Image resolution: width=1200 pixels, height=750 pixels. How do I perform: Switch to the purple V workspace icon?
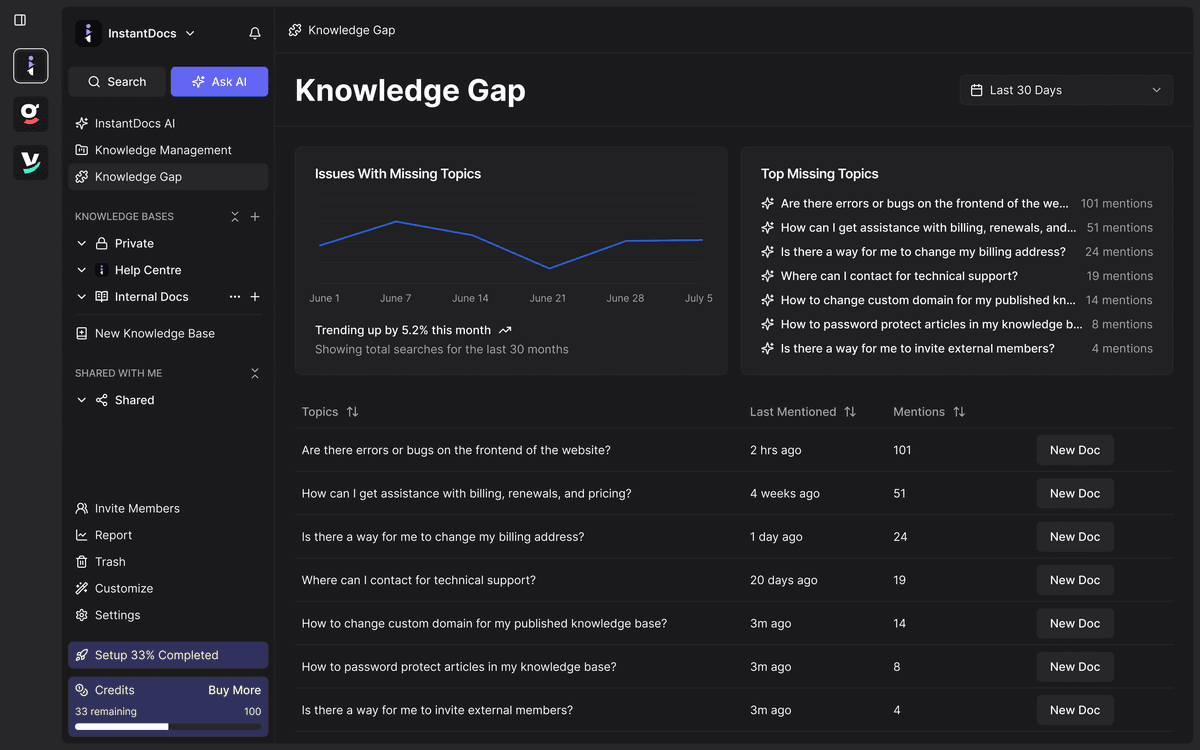pos(31,162)
